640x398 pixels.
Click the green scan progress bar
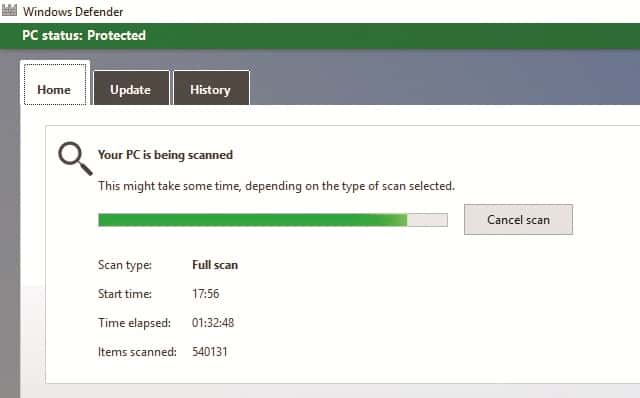(x=273, y=220)
